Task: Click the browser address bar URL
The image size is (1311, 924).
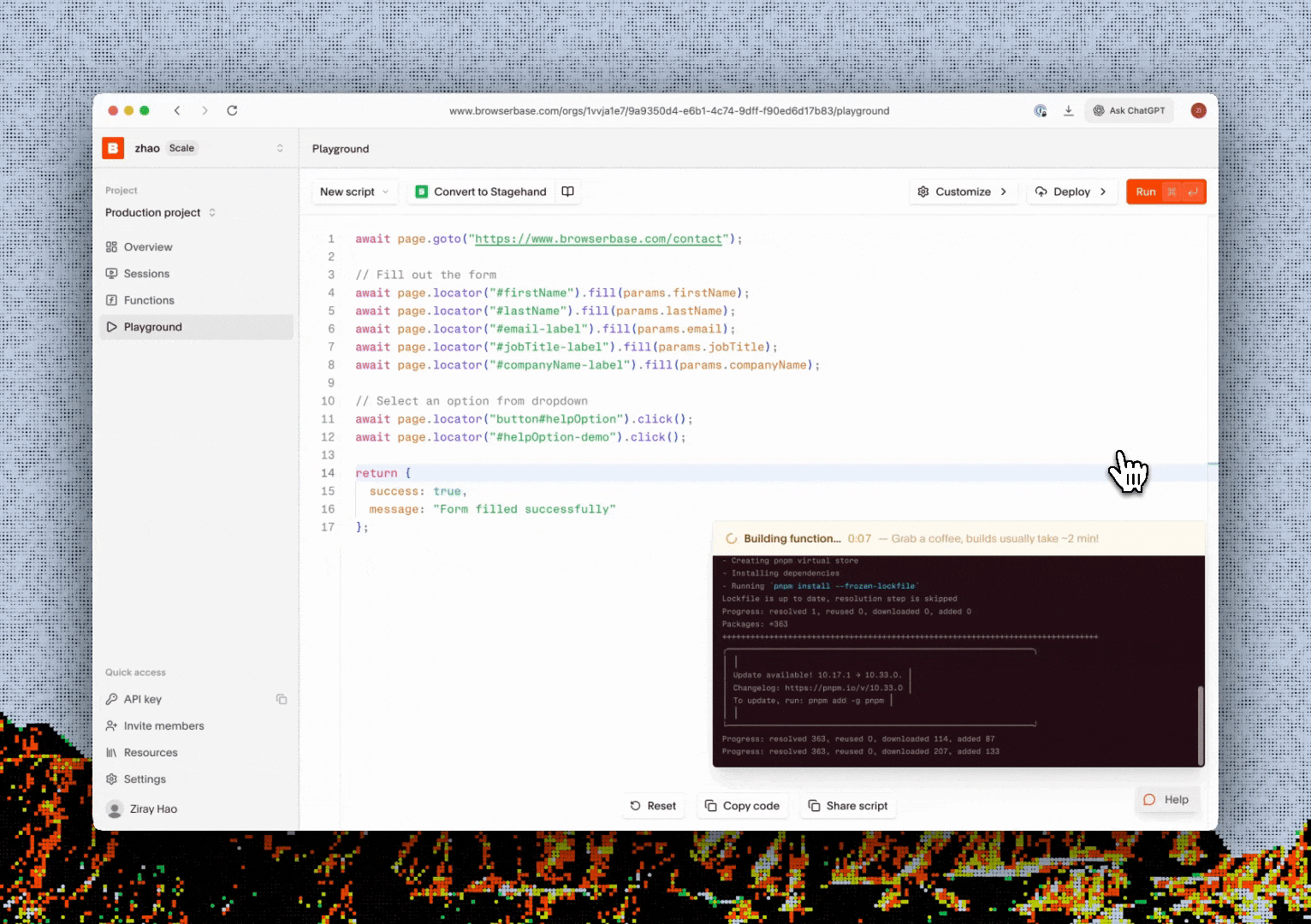Action: pos(669,110)
